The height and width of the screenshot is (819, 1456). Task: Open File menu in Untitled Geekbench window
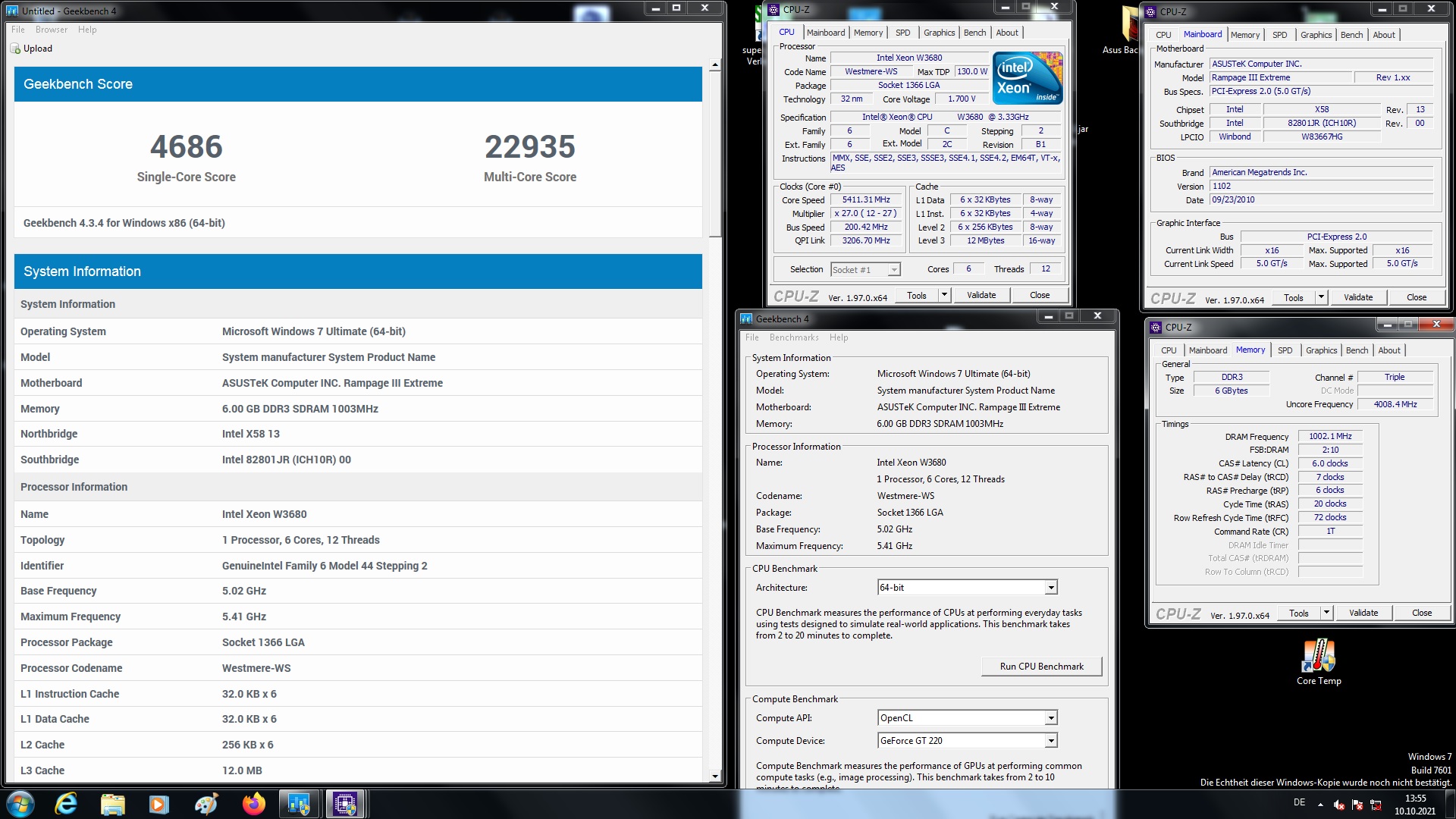18,30
